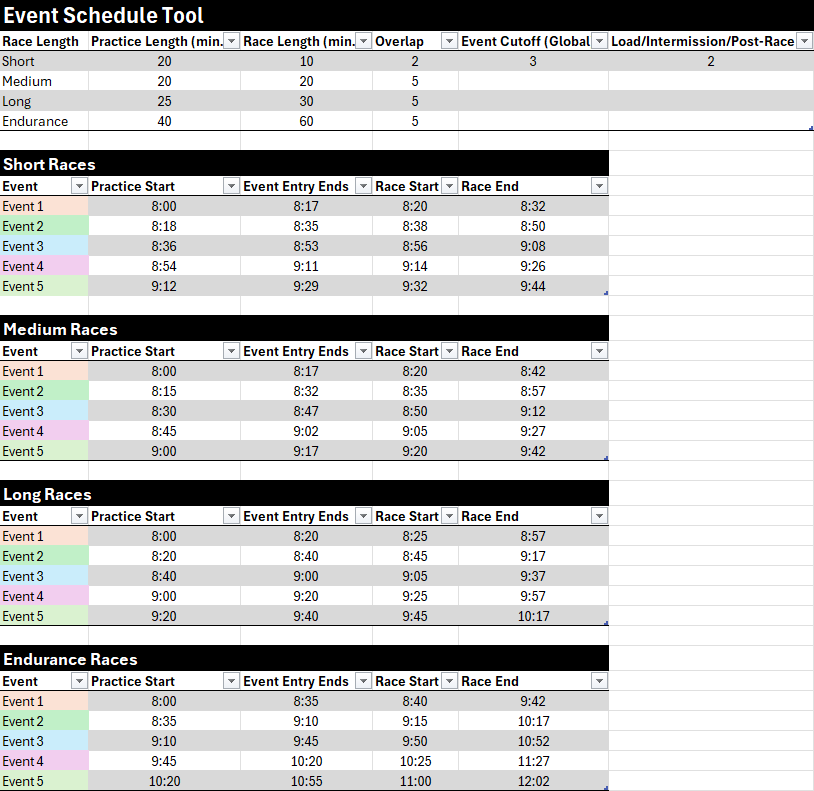Viewport: 814px width, 791px height.
Task: Open the Overlap column filter dropdown
Action: [x=449, y=40]
